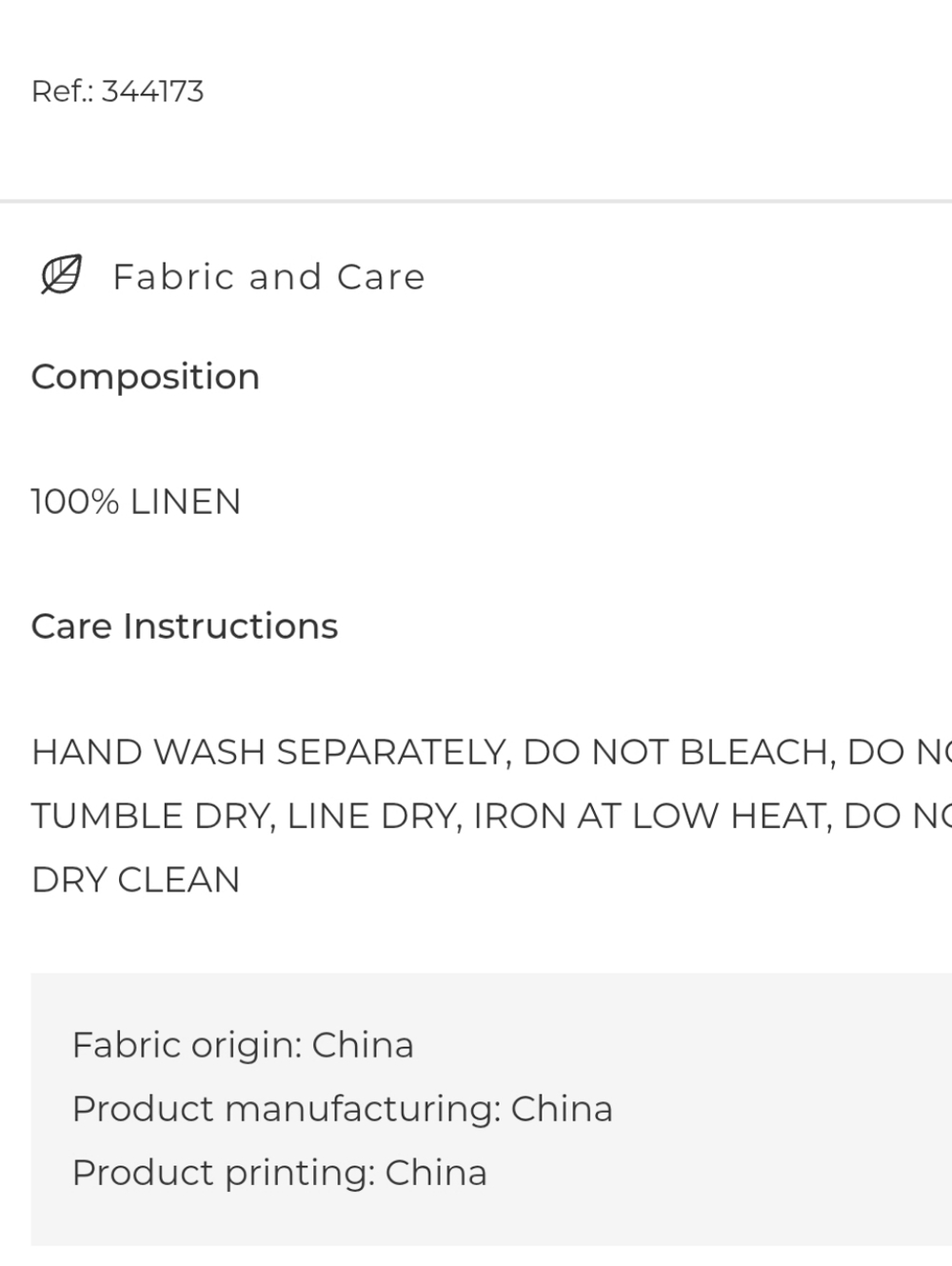Image resolution: width=952 pixels, height=1266 pixels.
Task: Click China next to Product printing
Action: tap(436, 1173)
